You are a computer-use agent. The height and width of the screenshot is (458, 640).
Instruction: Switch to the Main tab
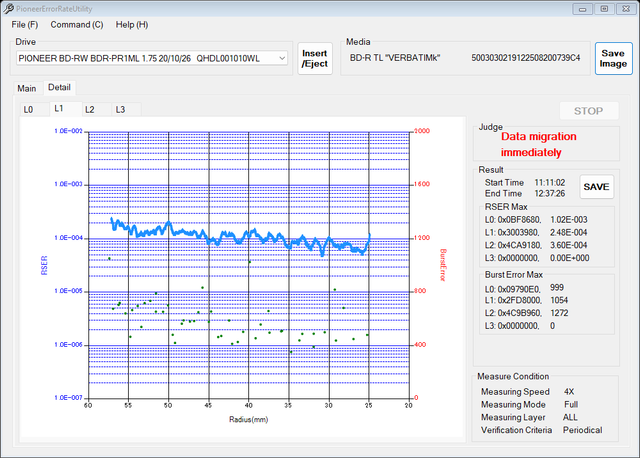[27, 89]
